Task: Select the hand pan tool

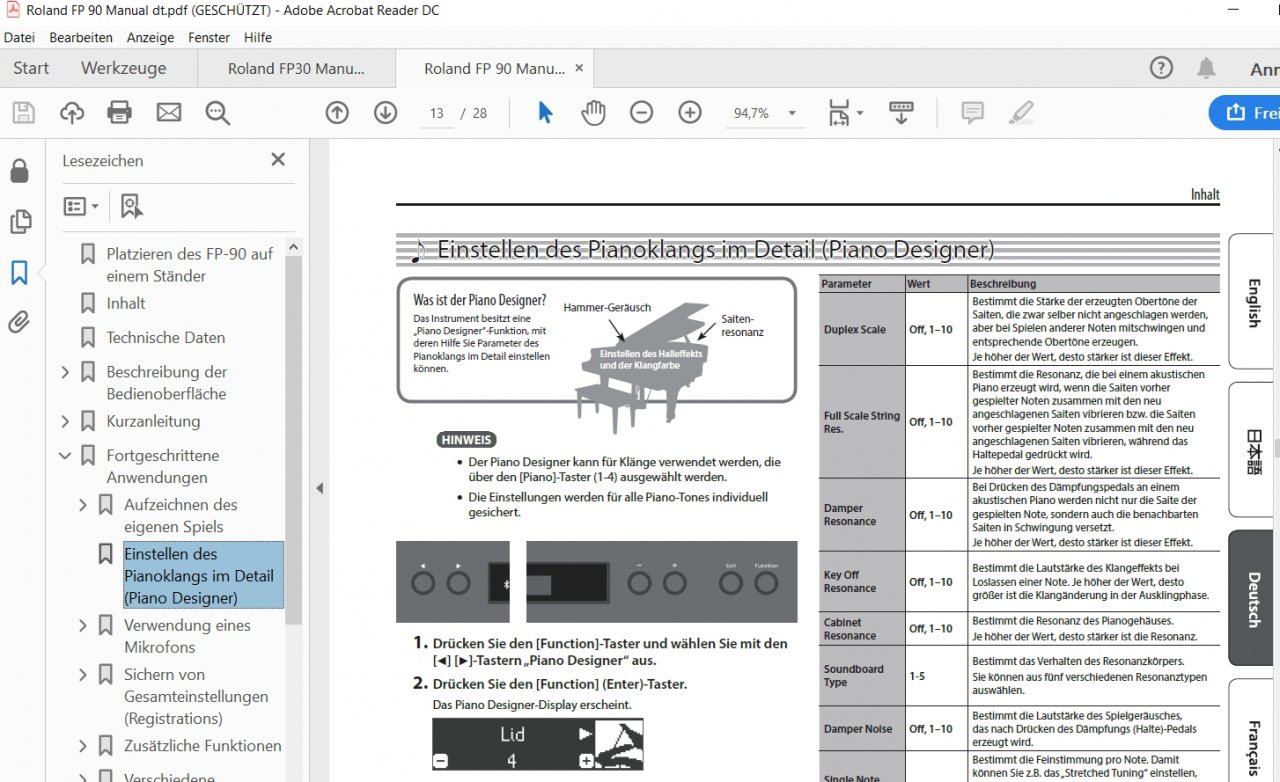Action: [x=594, y=112]
